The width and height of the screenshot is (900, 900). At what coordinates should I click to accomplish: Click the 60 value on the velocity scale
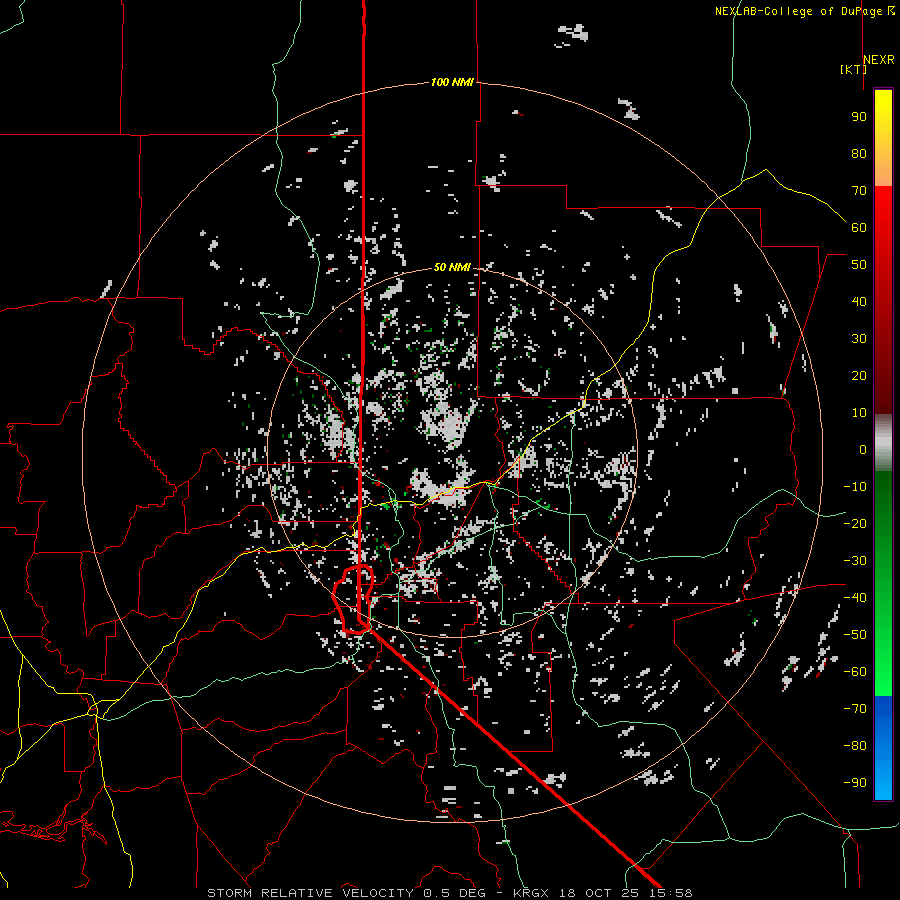859,227
